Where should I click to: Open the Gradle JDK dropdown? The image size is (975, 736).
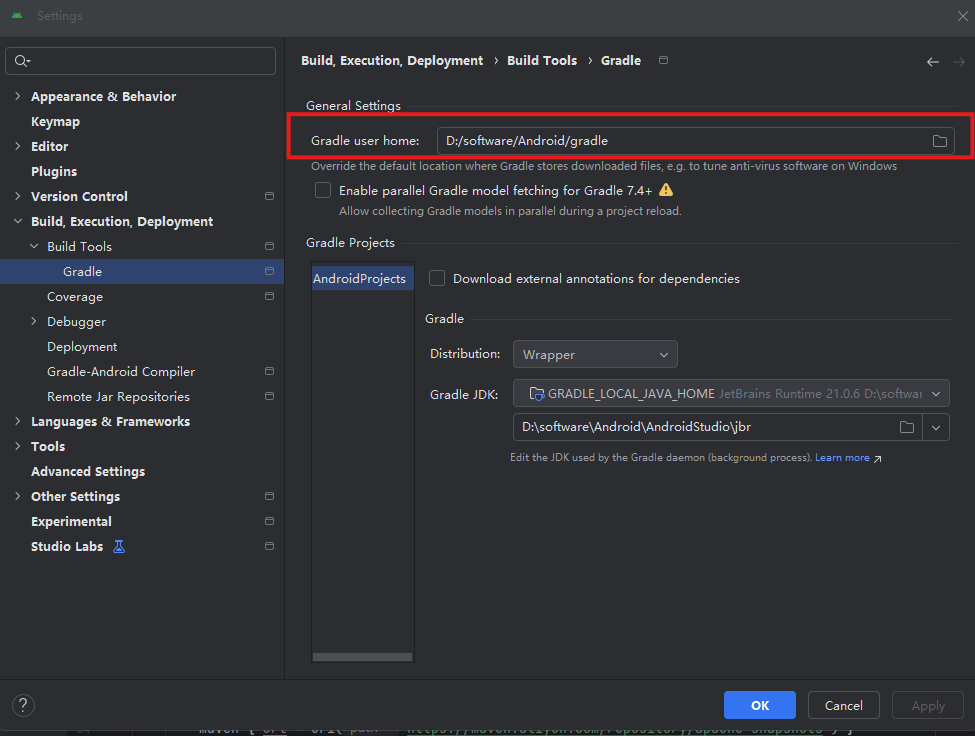point(731,393)
